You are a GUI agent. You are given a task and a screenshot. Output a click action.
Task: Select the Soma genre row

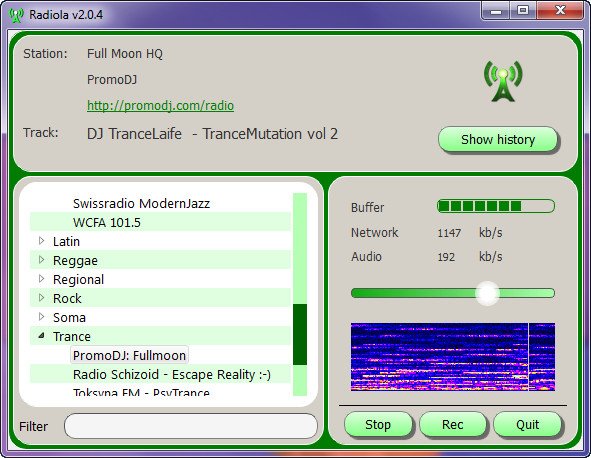pos(160,317)
